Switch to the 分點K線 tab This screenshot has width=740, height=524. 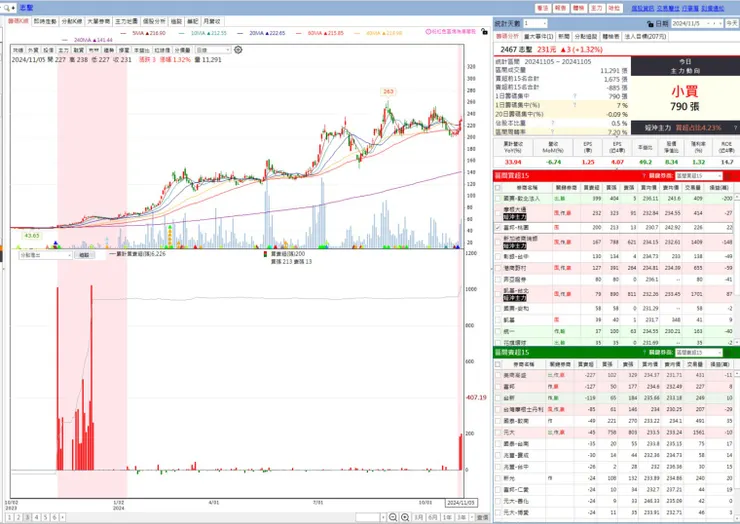coord(72,21)
